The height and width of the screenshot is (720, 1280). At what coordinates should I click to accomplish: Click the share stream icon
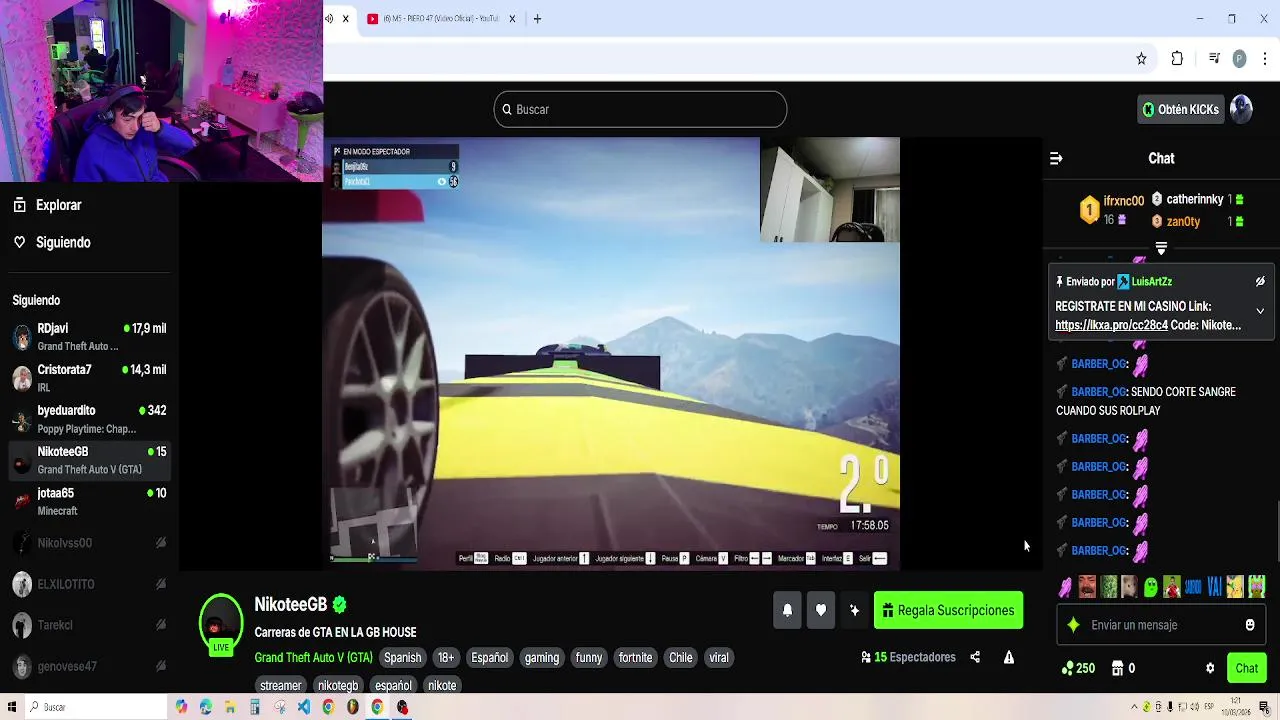click(975, 657)
